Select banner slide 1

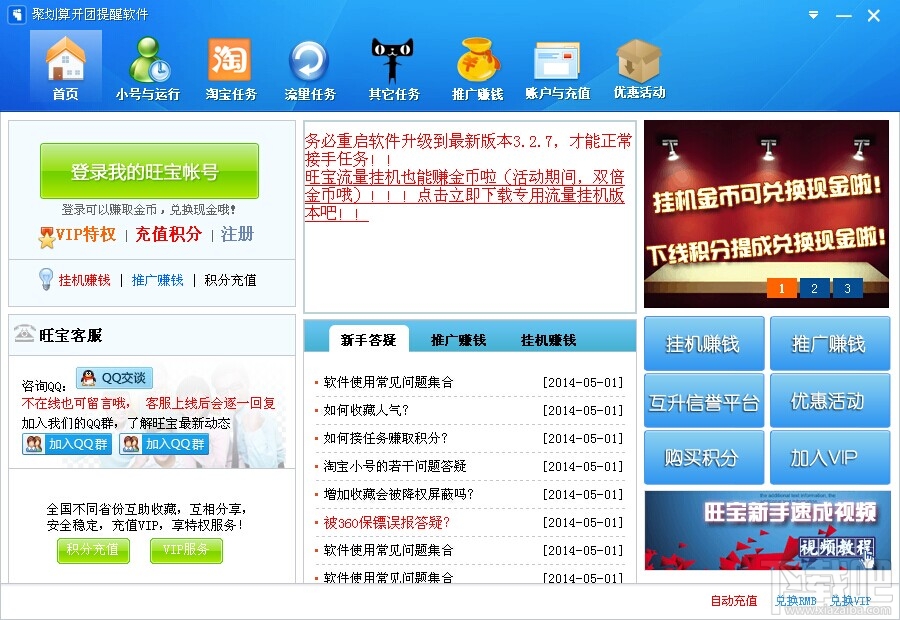(781, 289)
